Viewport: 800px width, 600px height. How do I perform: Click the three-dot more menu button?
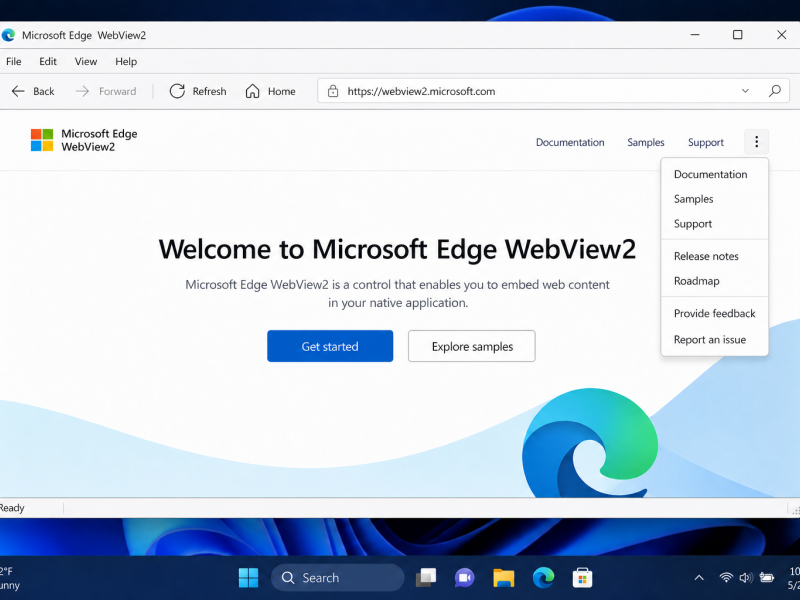757,141
